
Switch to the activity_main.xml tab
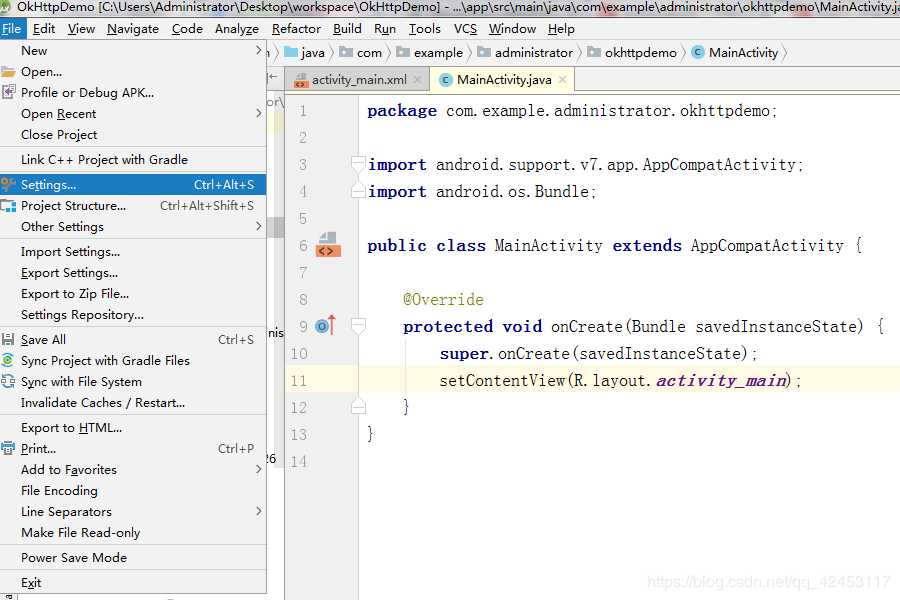click(x=359, y=80)
